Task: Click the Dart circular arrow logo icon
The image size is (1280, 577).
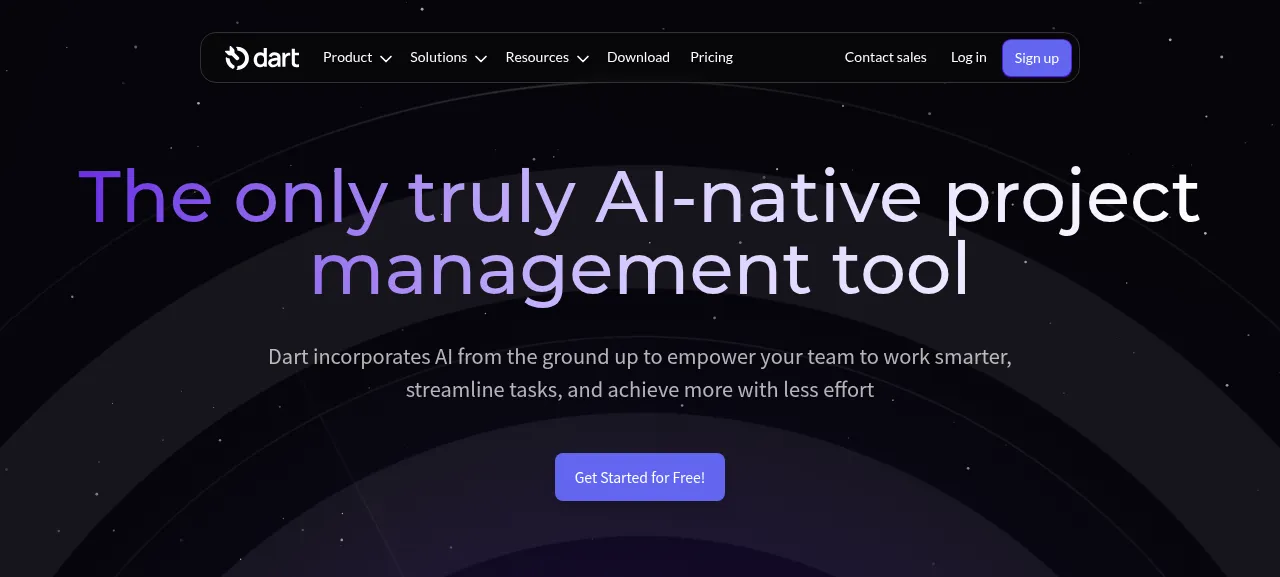Action: 236,58
